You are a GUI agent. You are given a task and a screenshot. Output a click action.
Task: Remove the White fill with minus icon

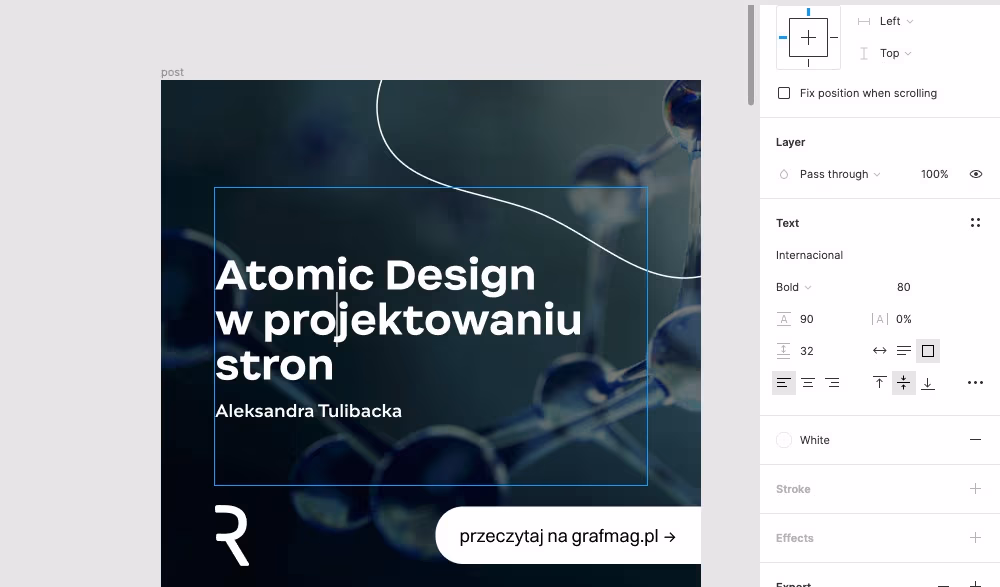(x=975, y=440)
